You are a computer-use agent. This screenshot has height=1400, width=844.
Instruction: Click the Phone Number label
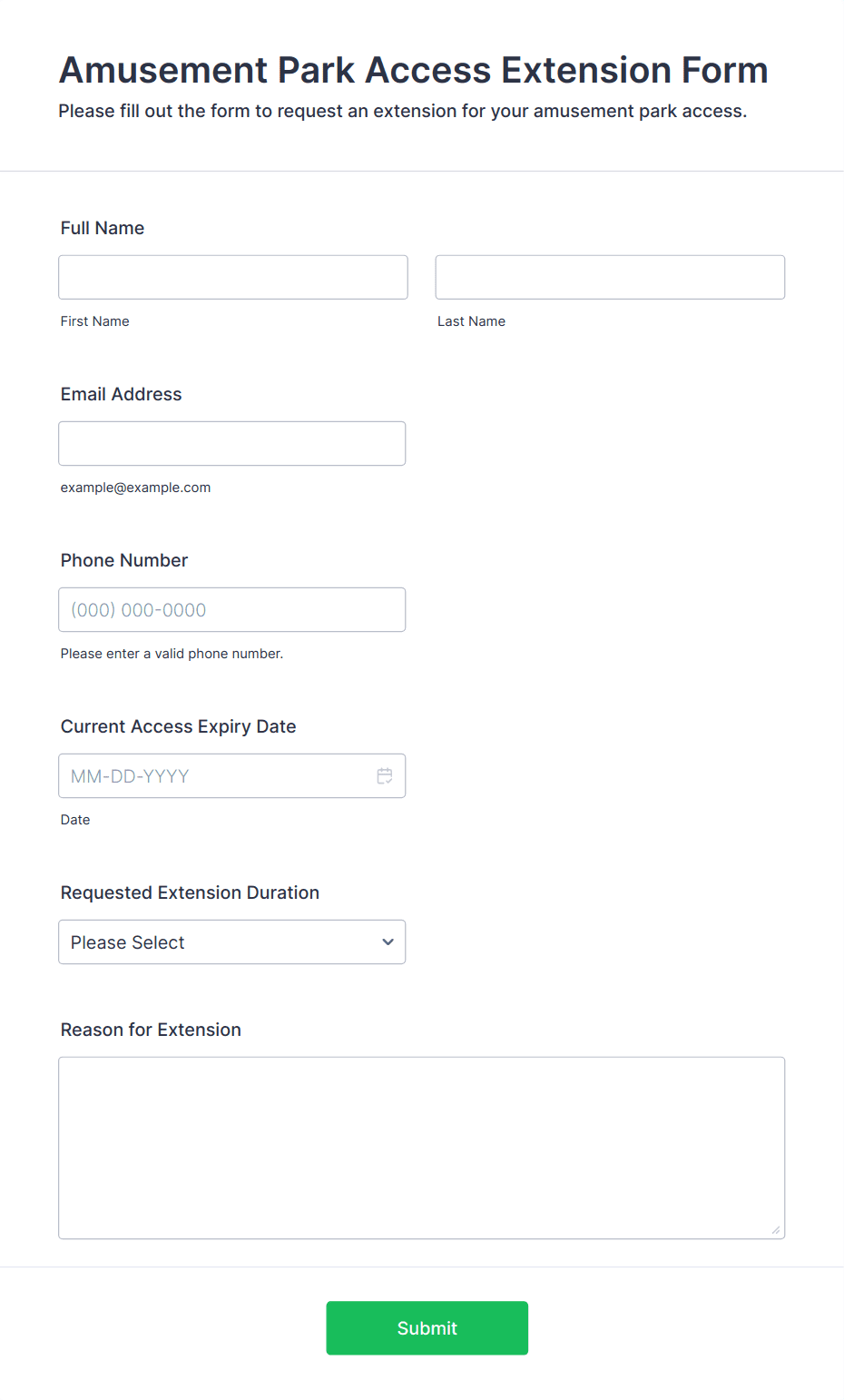click(124, 560)
